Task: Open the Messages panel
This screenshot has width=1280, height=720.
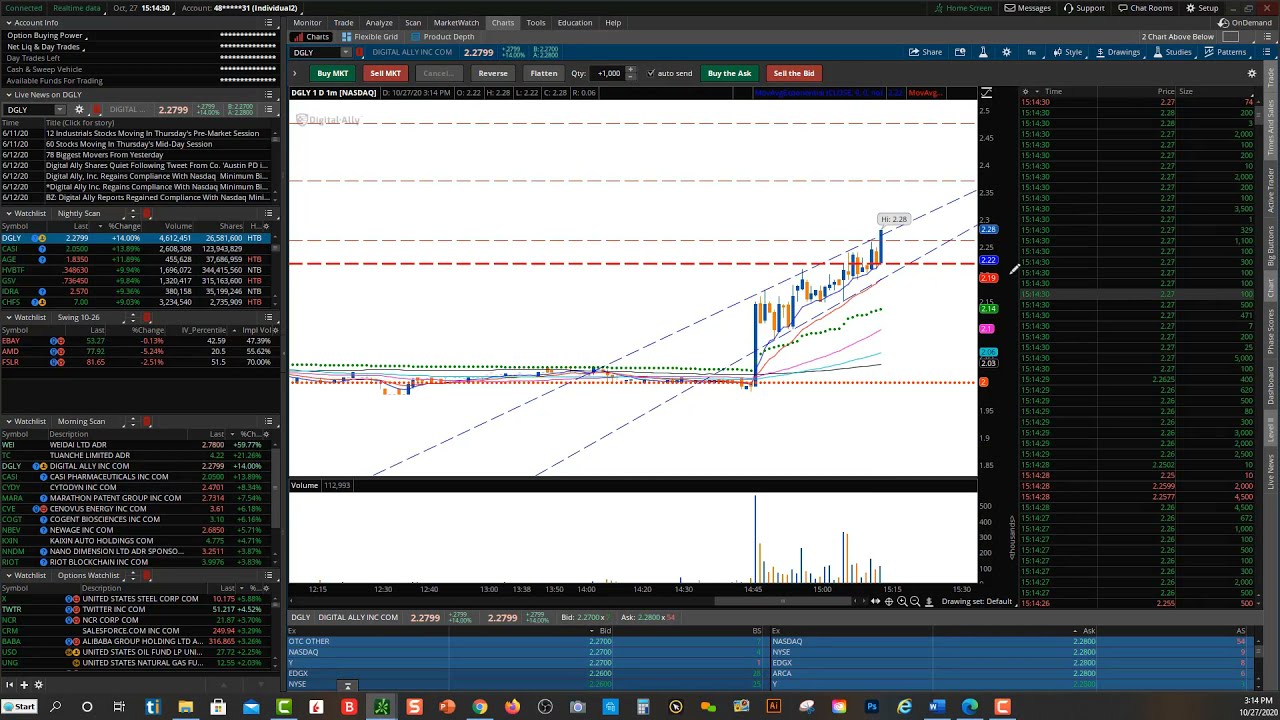Action: click(x=1027, y=8)
